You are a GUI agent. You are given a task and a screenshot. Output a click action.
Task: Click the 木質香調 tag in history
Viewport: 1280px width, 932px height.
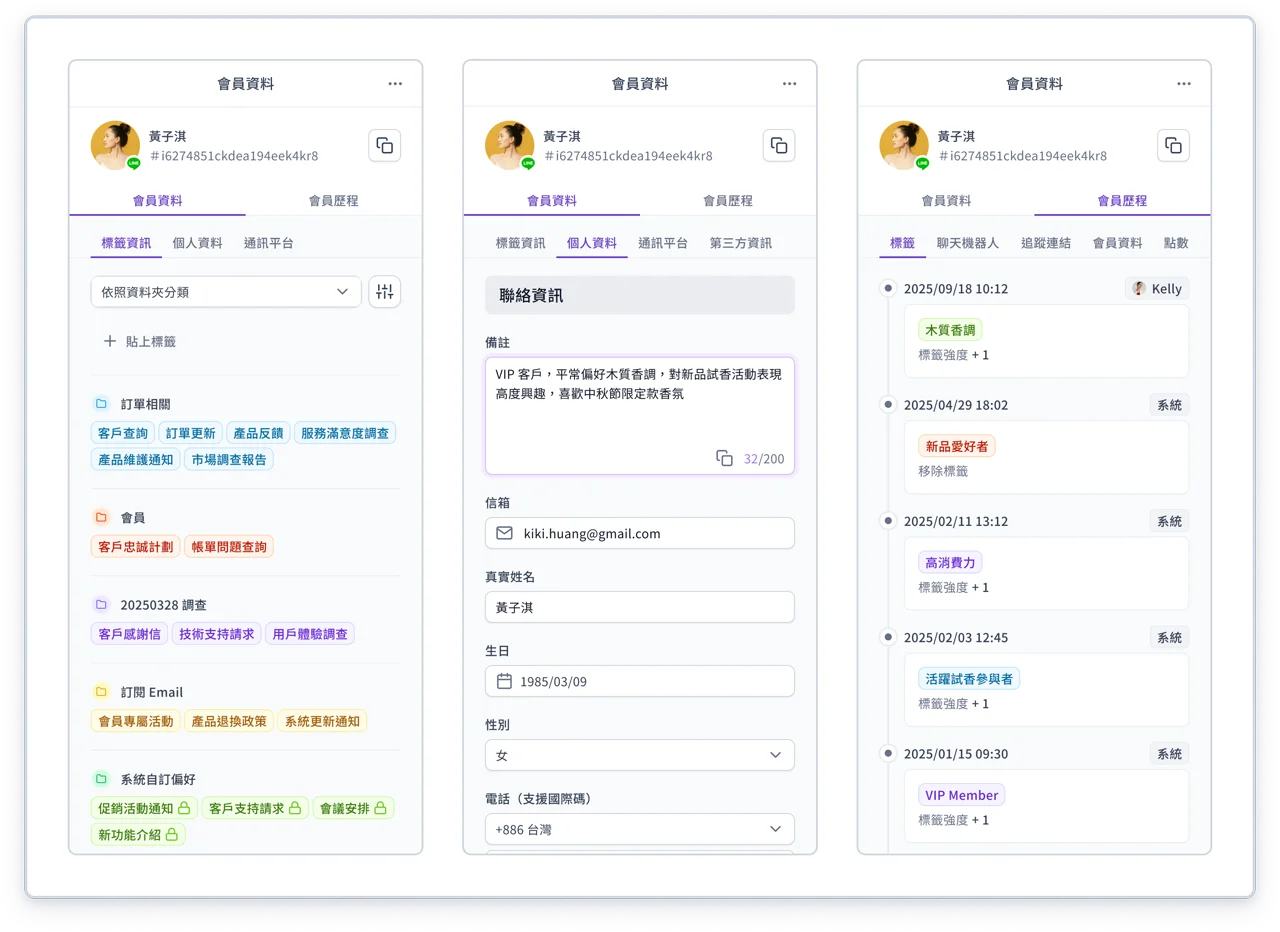tap(951, 330)
